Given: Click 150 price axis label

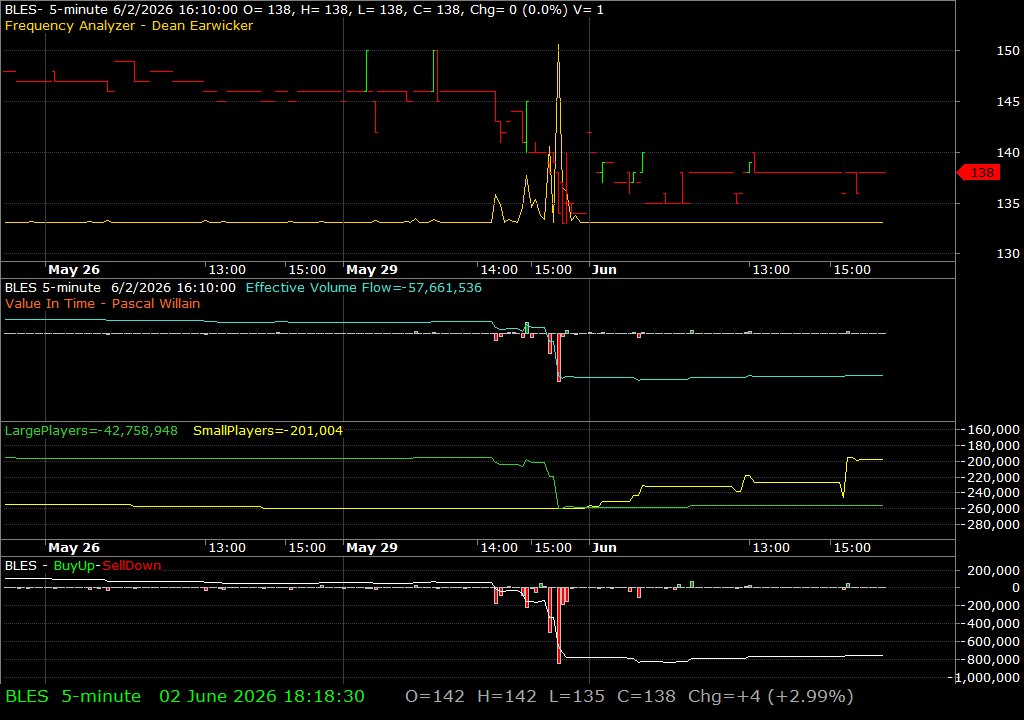Looking at the screenshot, I should [x=1008, y=51].
